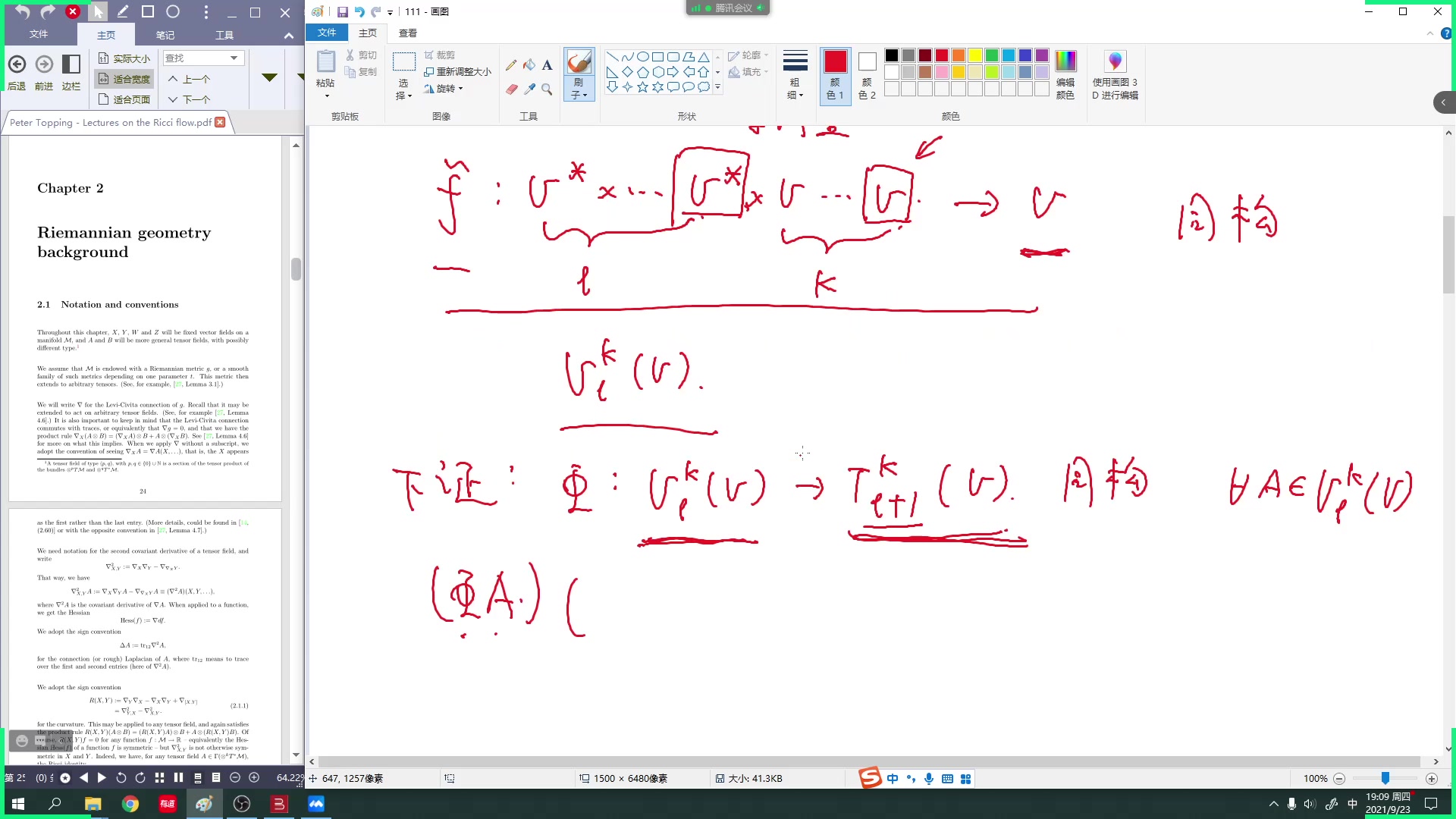Viewport: 1456px width, 819px height.
Task: Open the 笔记 tab in the PDF reader
Action: (x=165, y=34)
